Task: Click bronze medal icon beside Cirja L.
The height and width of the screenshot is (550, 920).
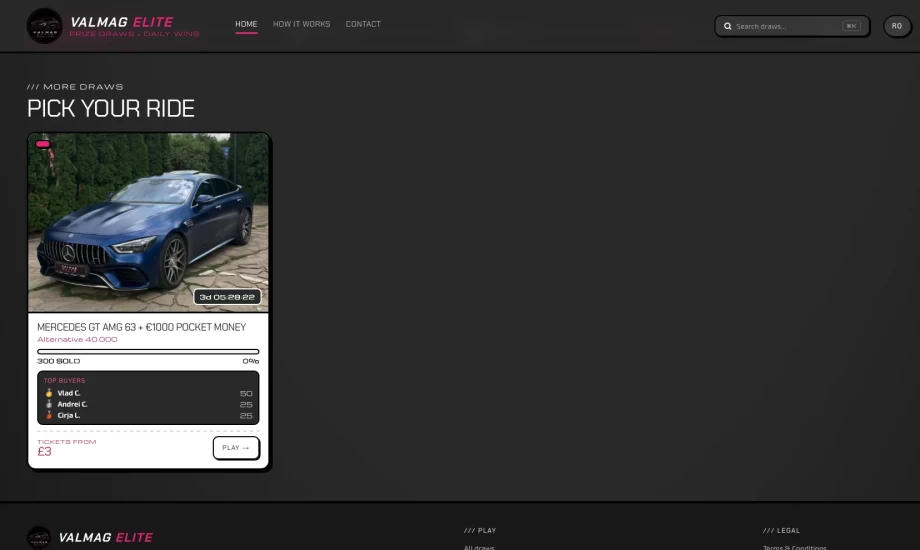Action: coord(49,416)
